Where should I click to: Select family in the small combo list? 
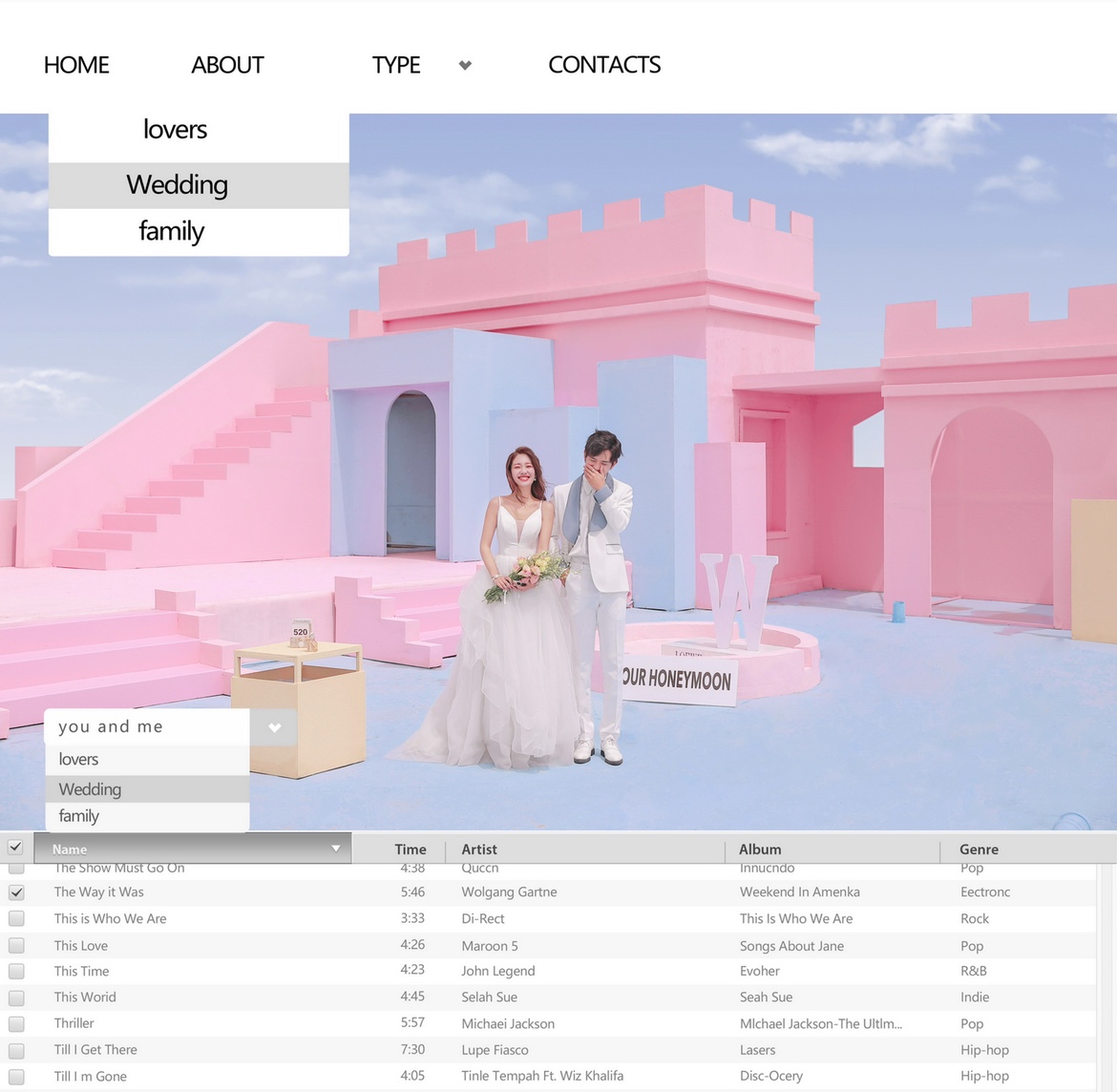pos(79,816)
